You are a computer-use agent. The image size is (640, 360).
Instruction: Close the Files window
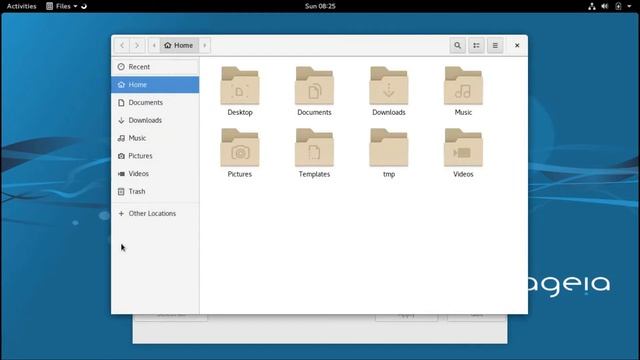(x=517, y=45)
